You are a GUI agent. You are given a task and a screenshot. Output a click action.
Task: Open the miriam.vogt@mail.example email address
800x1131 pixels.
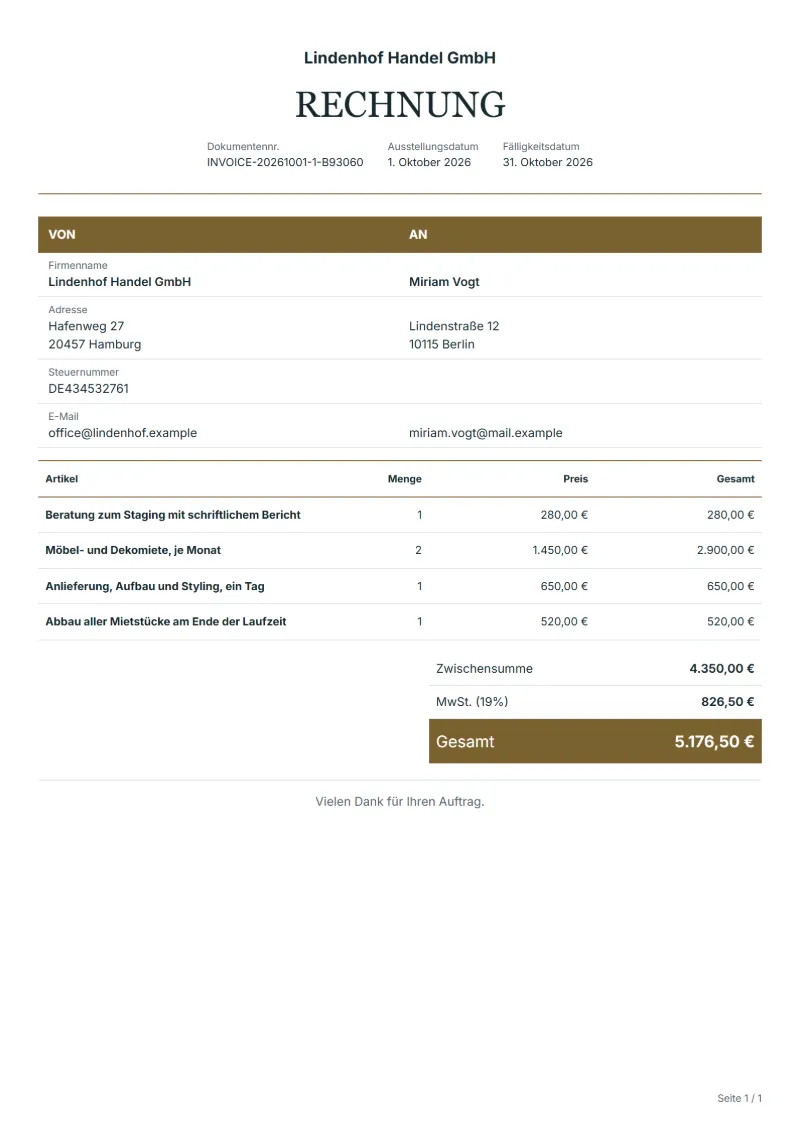tap(485, 433)
